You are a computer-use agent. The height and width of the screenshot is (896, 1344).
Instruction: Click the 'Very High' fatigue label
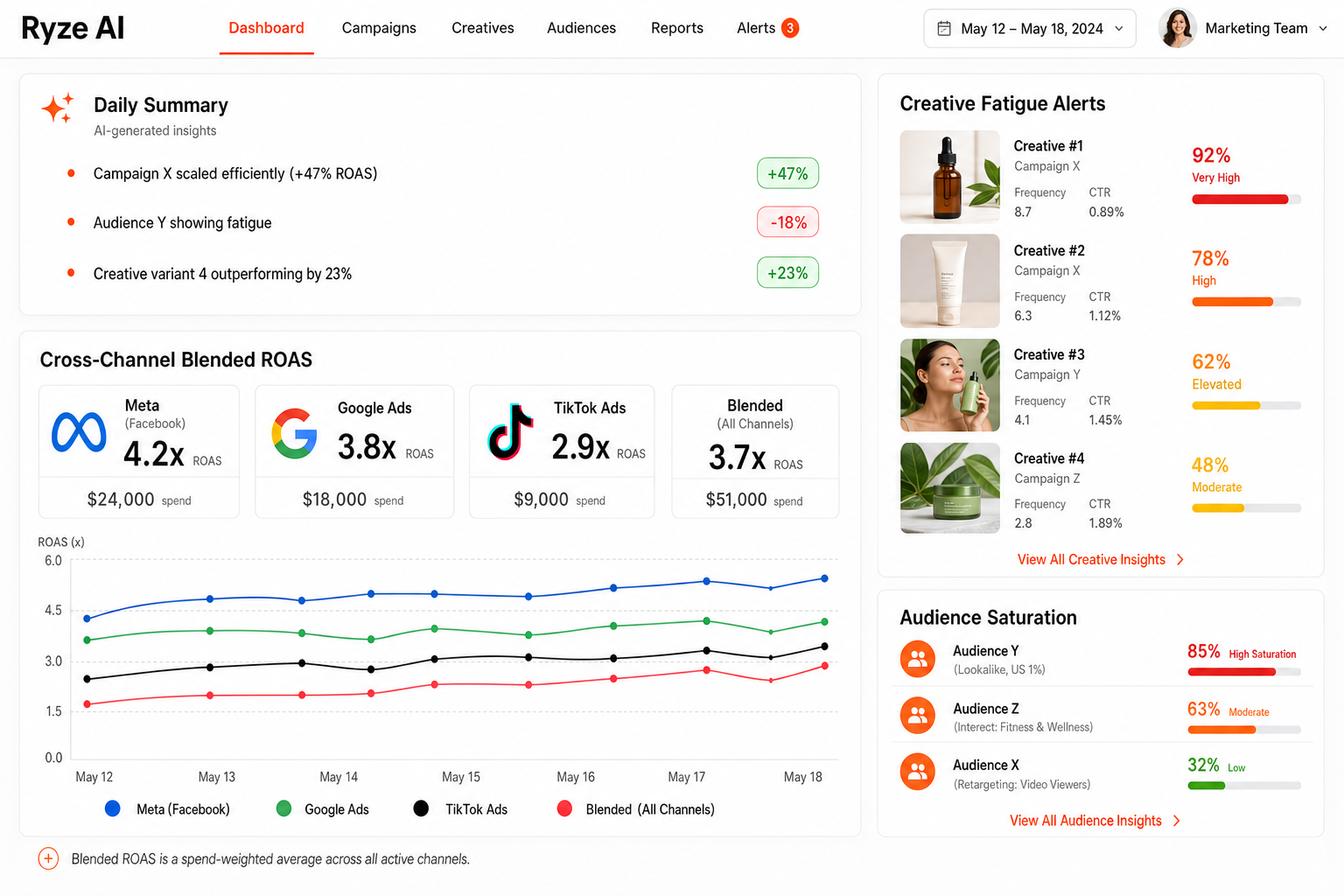(1215, 178)
